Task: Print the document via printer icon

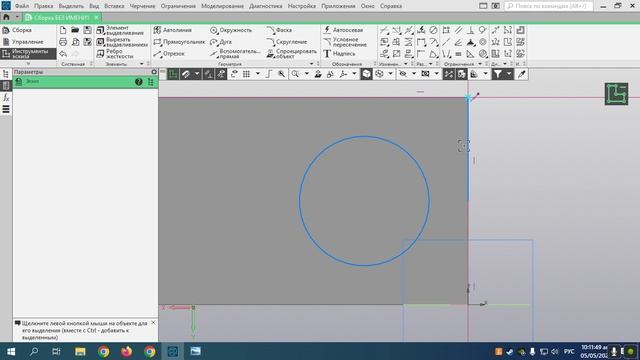Action: 63,42
